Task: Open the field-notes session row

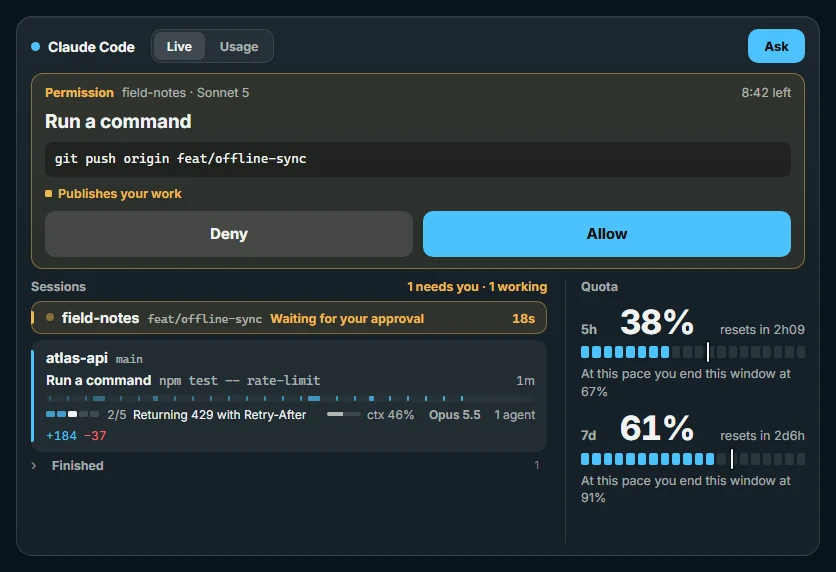Action: pyautogui.click(x=289, y=318)
